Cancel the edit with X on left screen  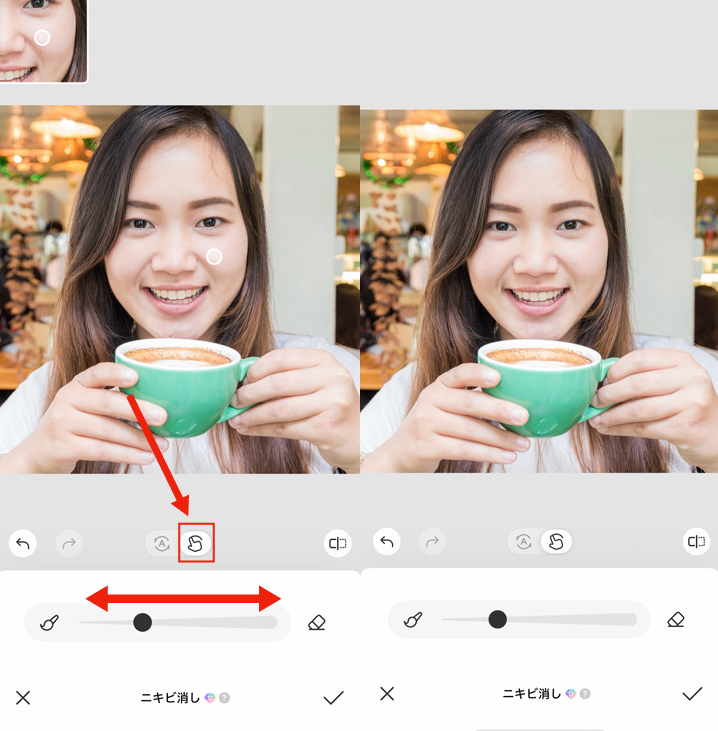[x=23, y=697]
